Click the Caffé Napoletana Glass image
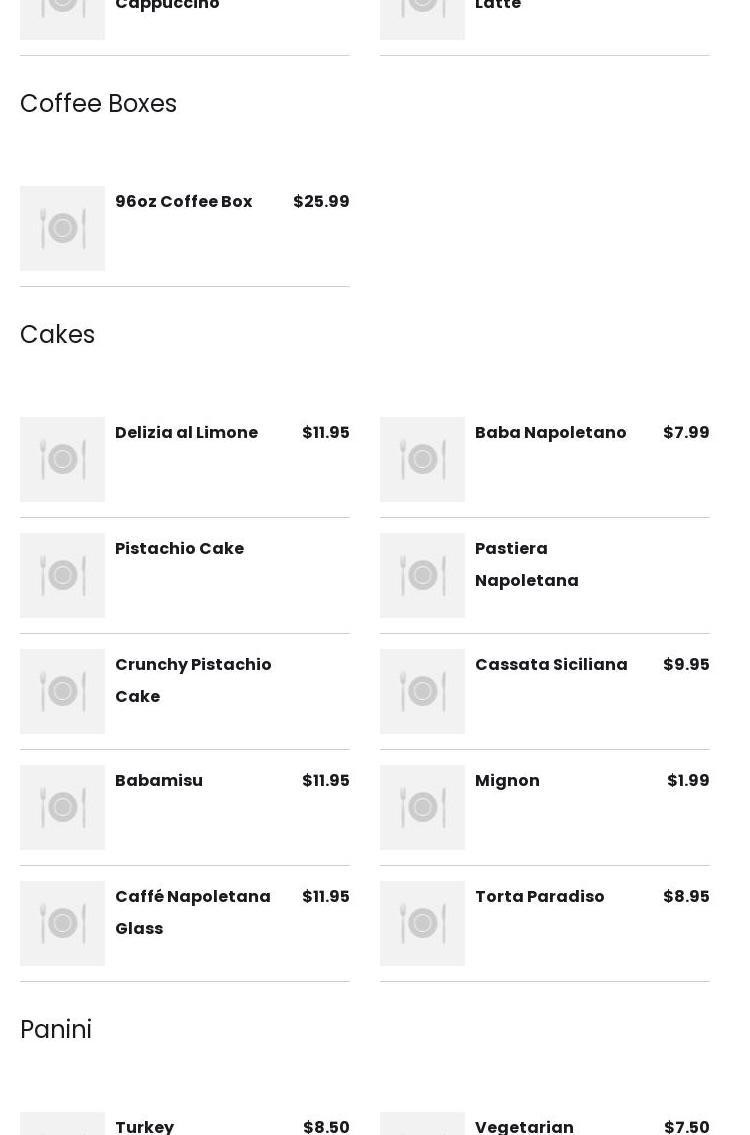750x1135 pixels. point(62,923)
